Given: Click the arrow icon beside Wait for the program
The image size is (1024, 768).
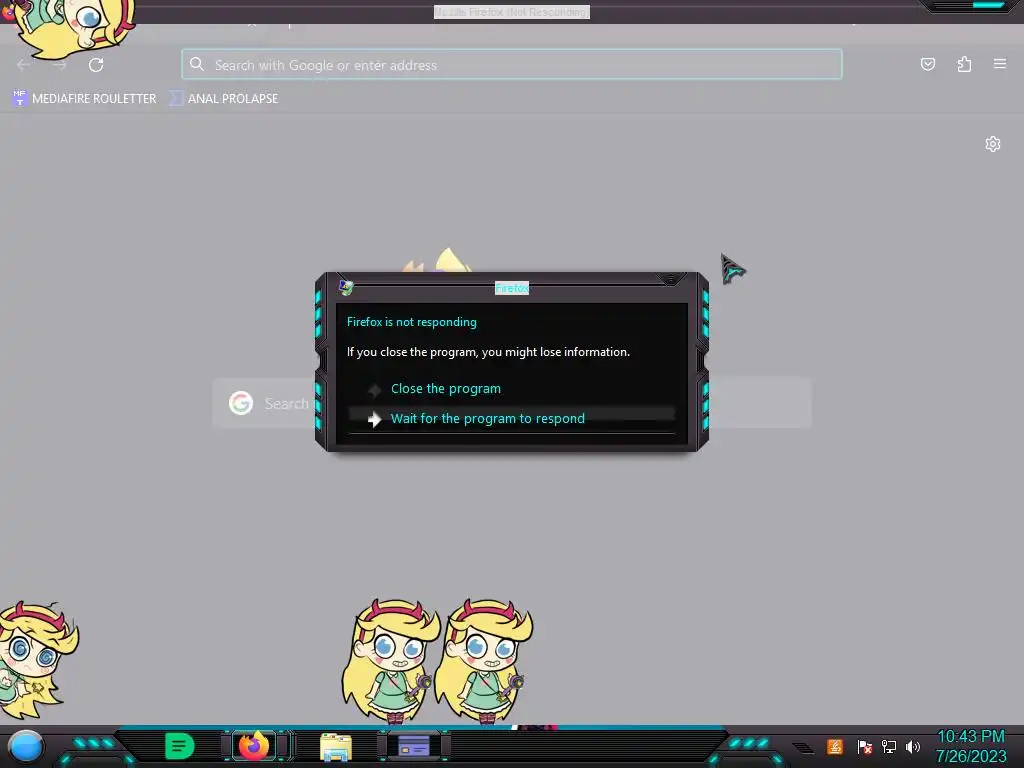Looking at the screenshot, I should coord(374,419).
